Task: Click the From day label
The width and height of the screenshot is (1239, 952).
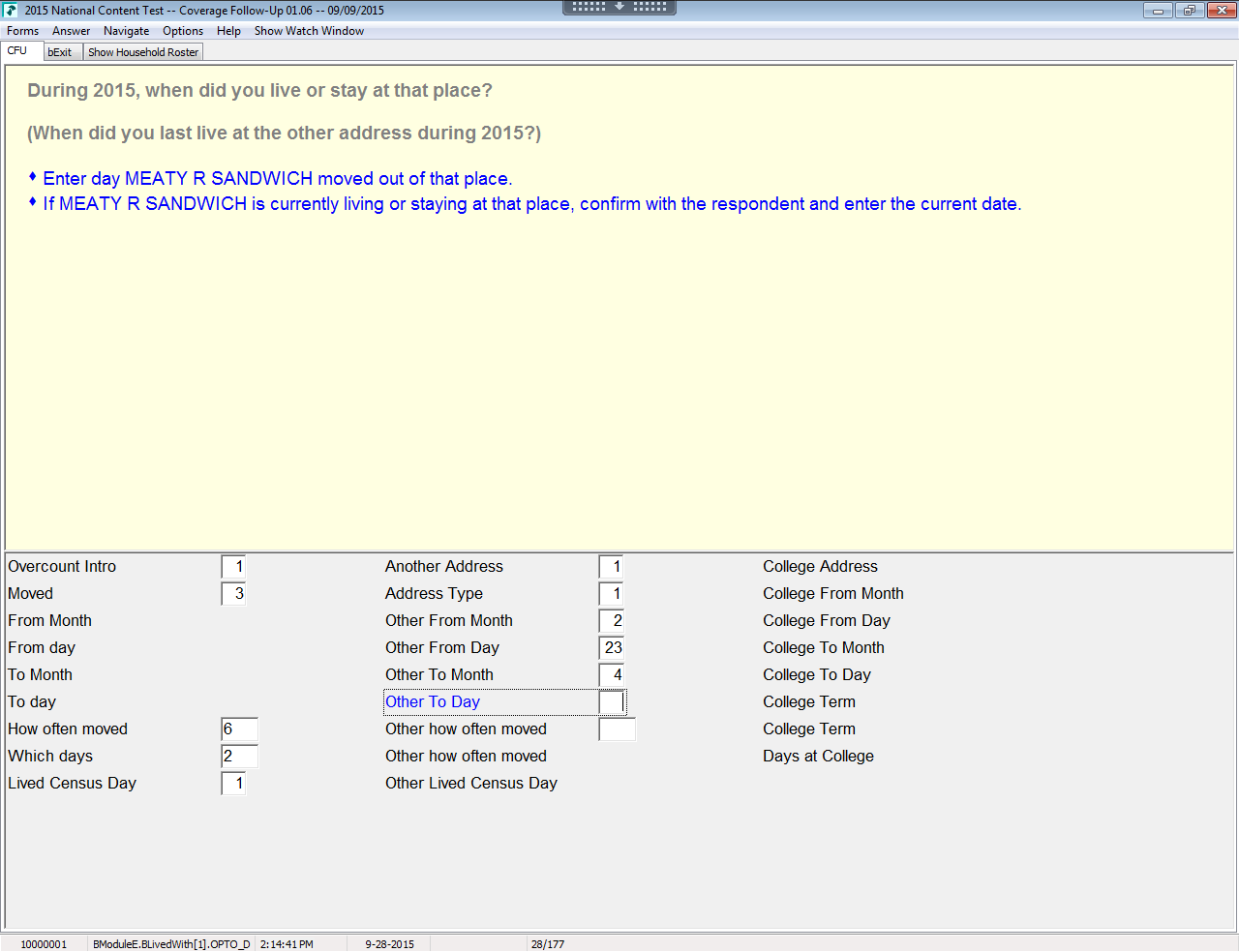Action: pos(42,648)
